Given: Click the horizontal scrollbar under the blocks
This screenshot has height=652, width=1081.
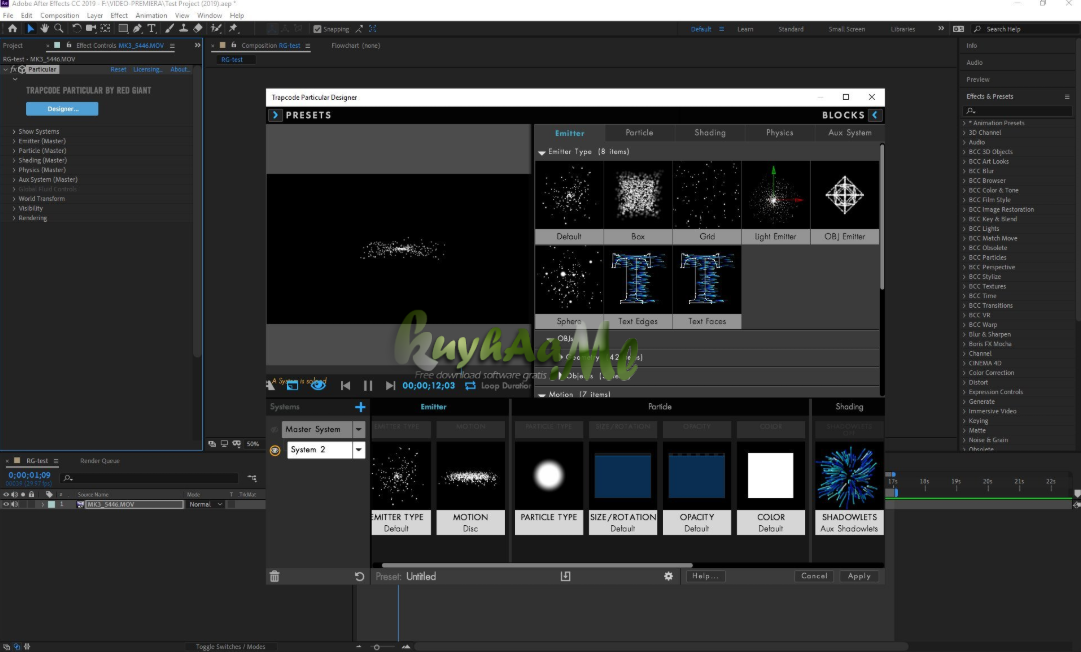Looking at the screenshot, I should (x=537, y=565).
